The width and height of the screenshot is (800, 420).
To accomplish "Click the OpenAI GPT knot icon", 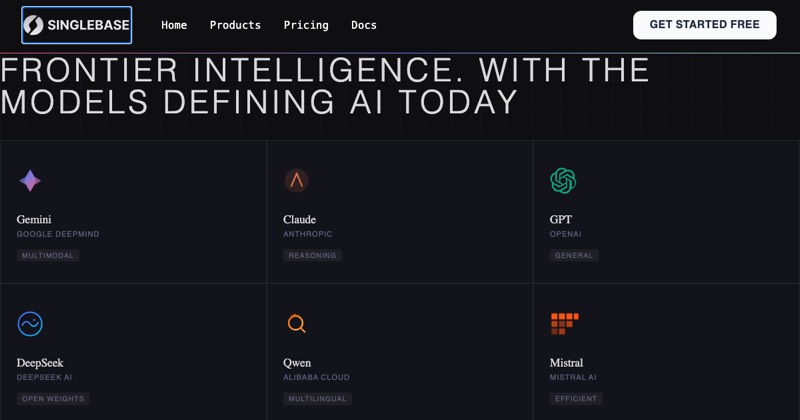I will point(563,181).
